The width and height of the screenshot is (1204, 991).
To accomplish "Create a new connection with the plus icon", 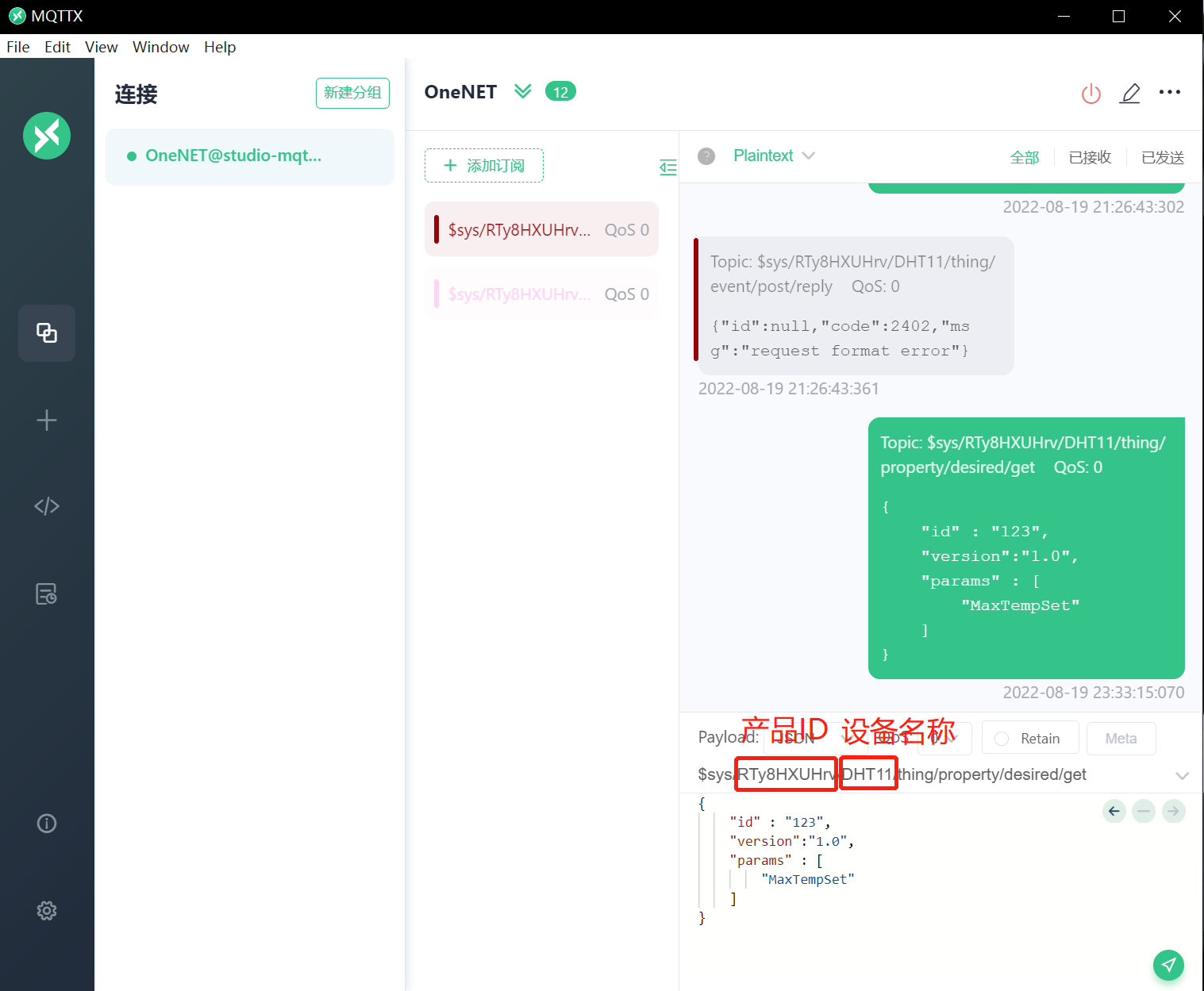I will pos(47,420).
